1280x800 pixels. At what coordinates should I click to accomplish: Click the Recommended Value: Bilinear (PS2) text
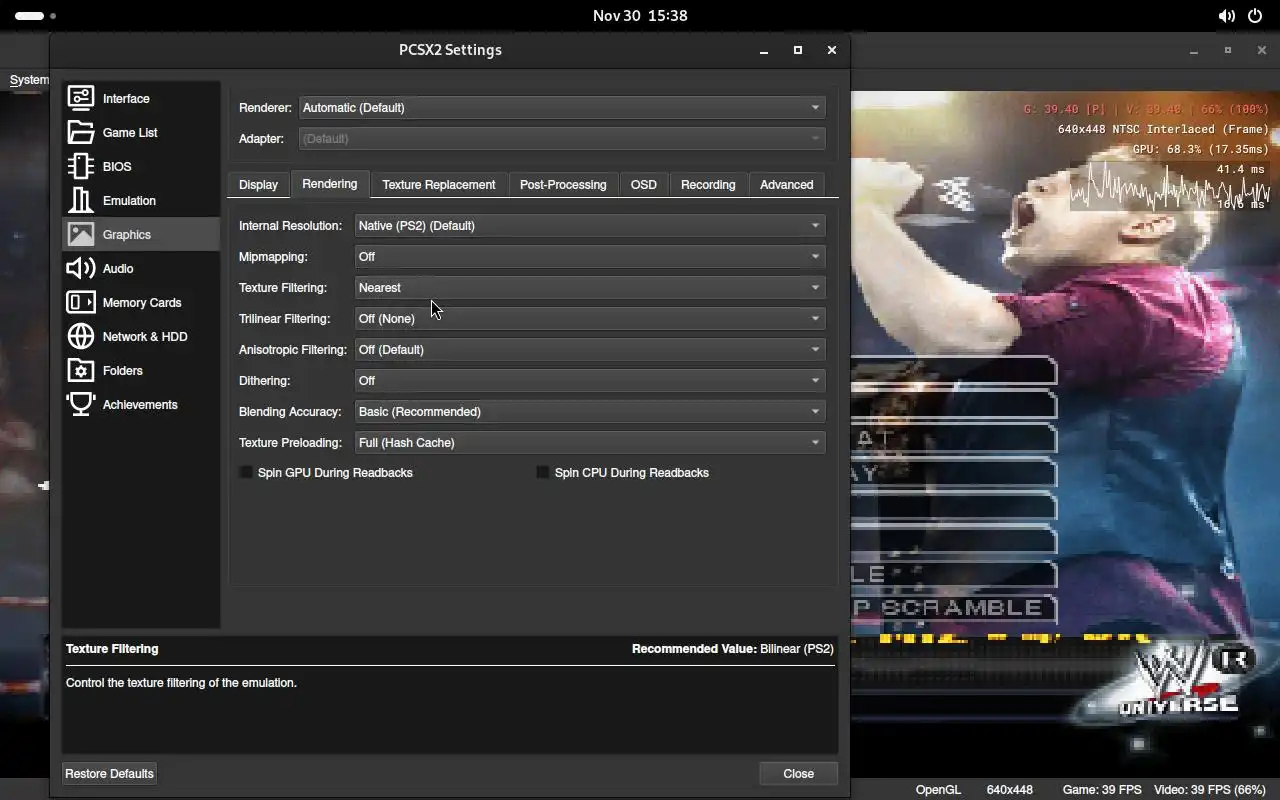click(x=733, y=648)
